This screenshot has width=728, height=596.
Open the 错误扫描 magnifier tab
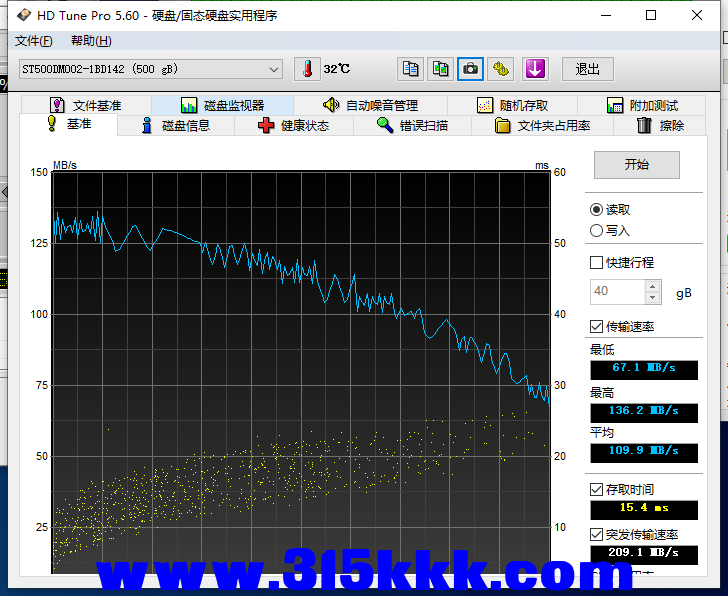tap(411, 126)
